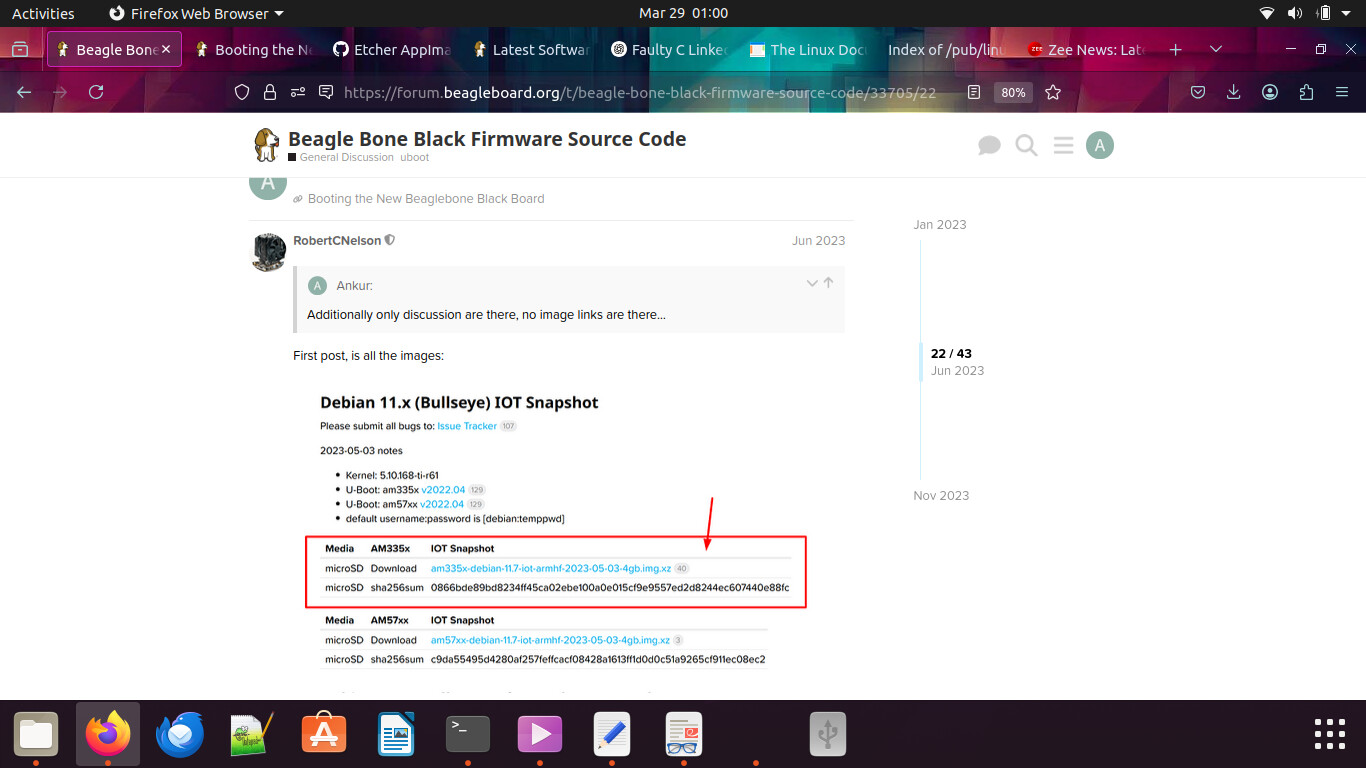Open the forum hamburger menu
Image resolution: width=1366 pixels, height=768 pixels.
coord(1063,146)
